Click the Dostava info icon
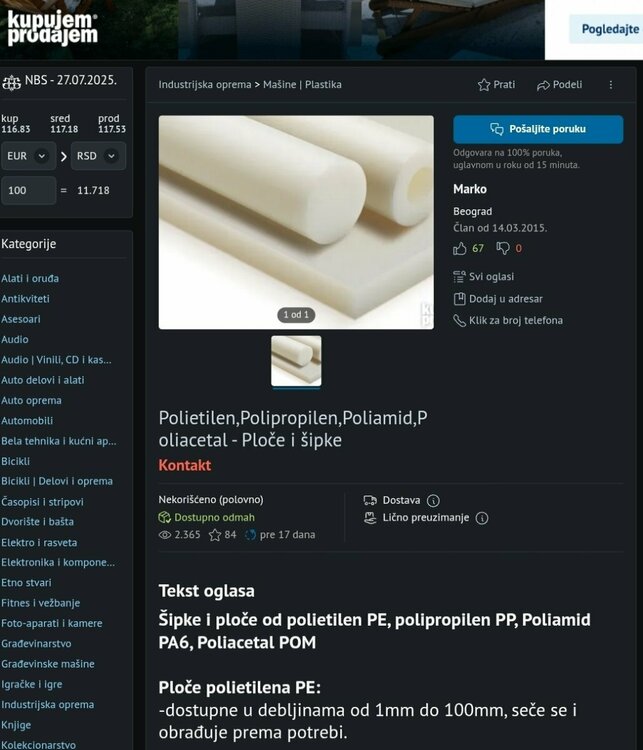Image resolution: width=643 pixels, height=750 pixels. pyautogui.click(x=433, y=500)
